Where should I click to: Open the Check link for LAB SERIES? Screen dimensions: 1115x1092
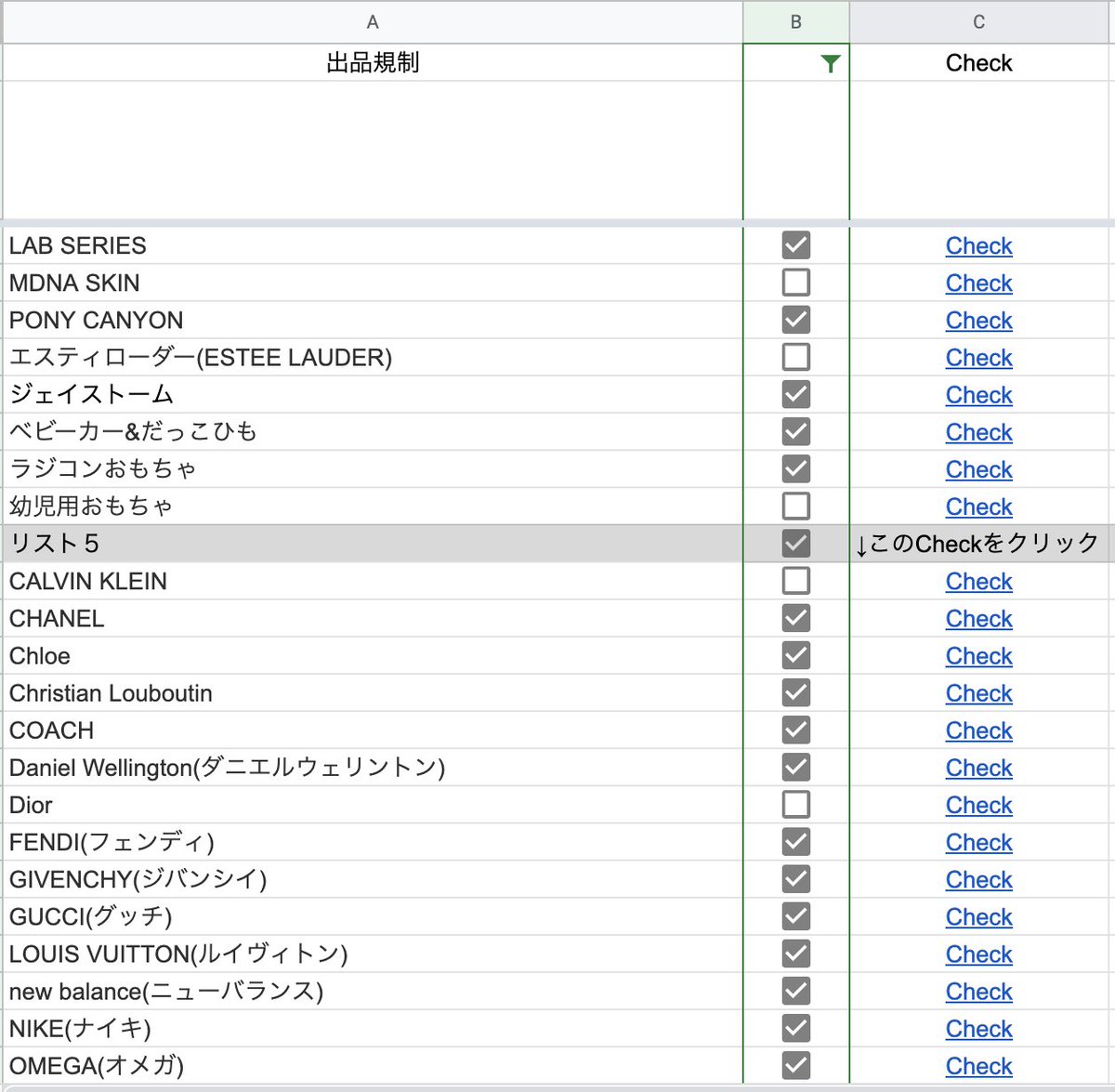(x=978, y=245)
